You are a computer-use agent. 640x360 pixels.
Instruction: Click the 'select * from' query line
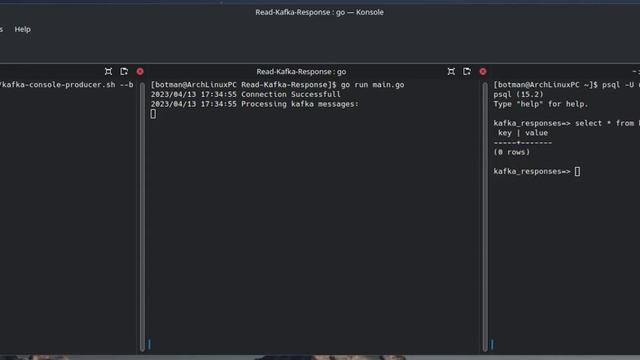click(x=567, y=123)
